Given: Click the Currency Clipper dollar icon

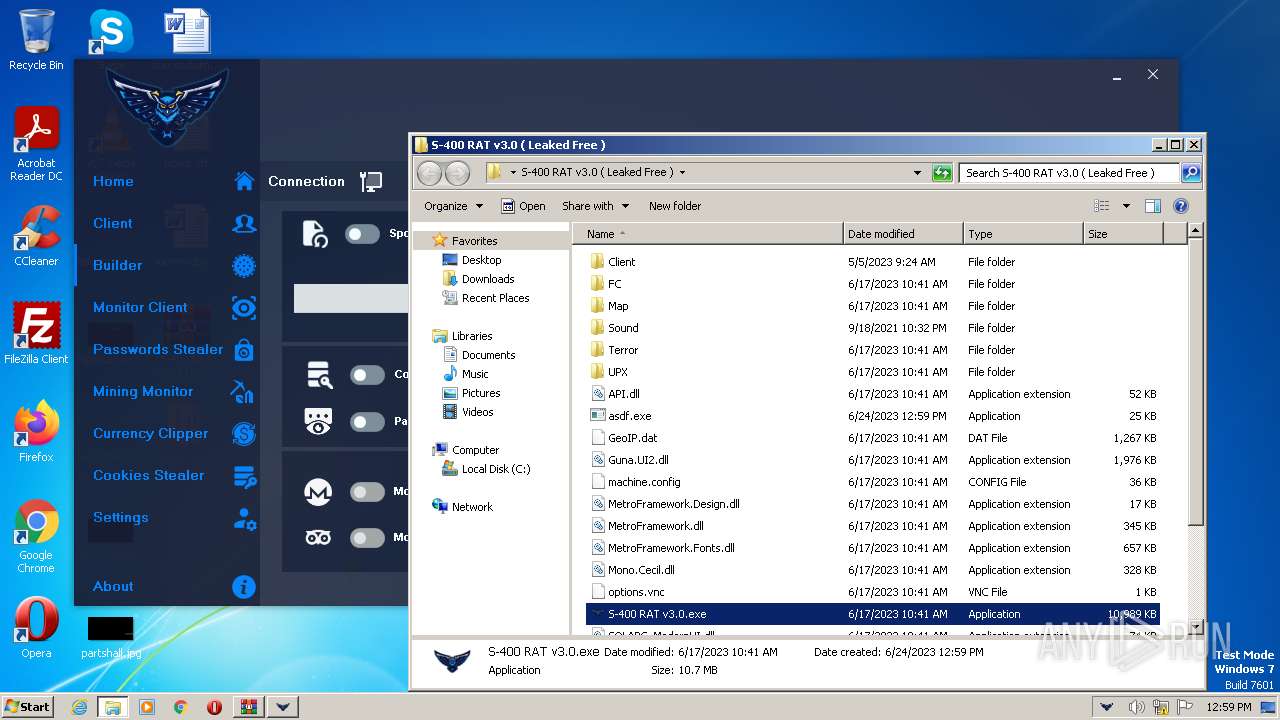Looking at the screenshot, I should tap(244, 433).
